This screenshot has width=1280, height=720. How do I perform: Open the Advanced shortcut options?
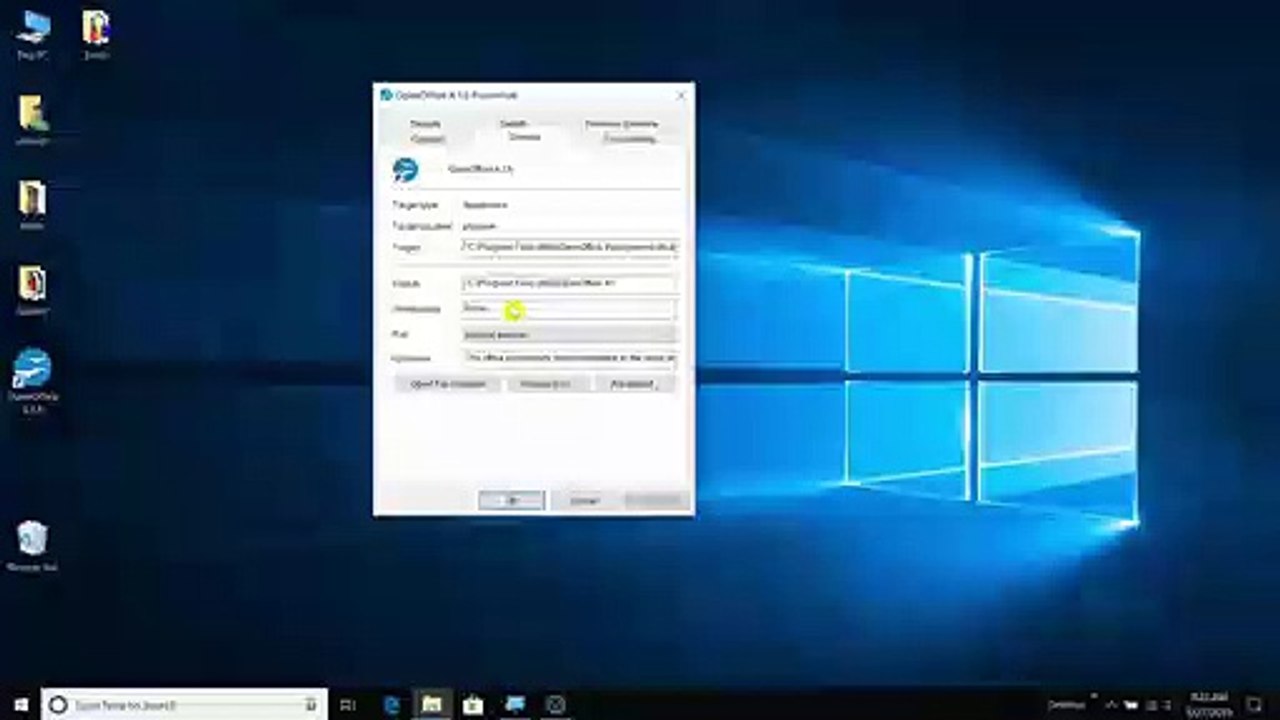(x=635, y=384)
